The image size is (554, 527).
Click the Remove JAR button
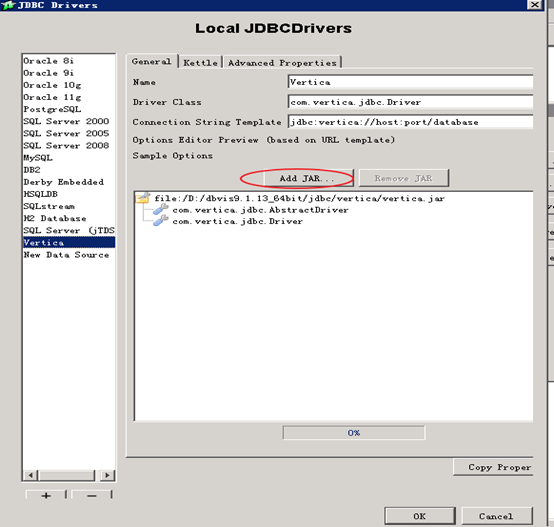click(x=404, y=178)
